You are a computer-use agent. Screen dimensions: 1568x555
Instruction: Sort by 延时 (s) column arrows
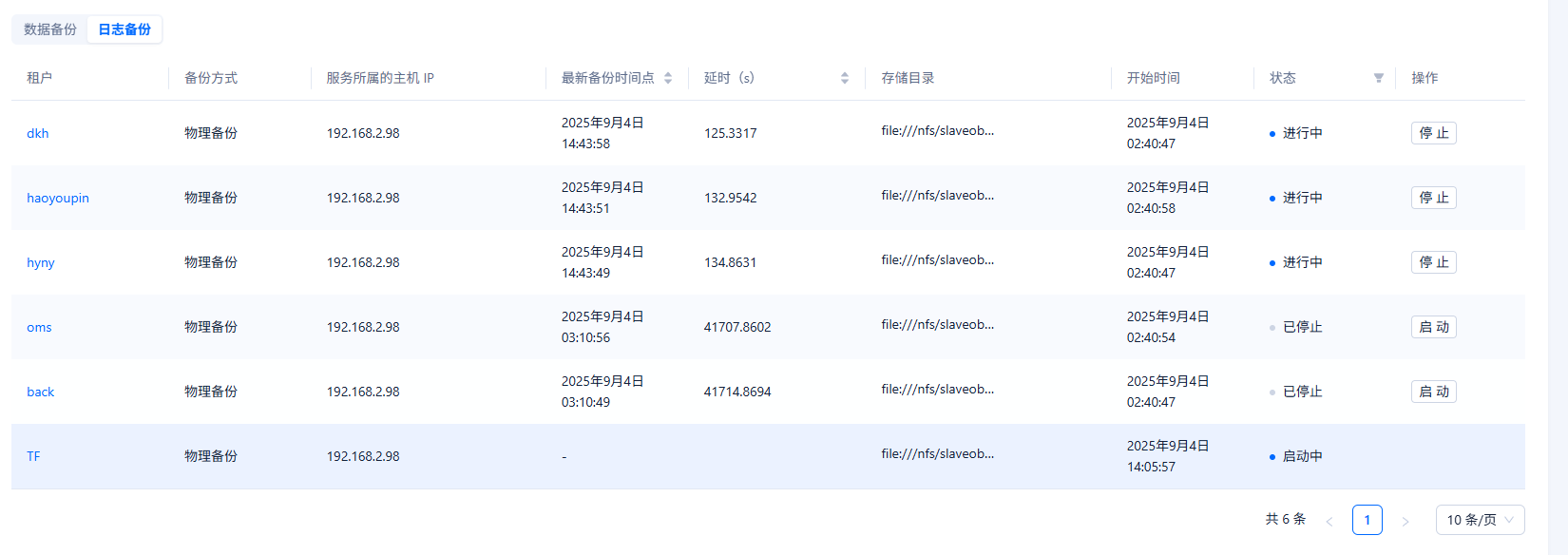tap(845, 78)
